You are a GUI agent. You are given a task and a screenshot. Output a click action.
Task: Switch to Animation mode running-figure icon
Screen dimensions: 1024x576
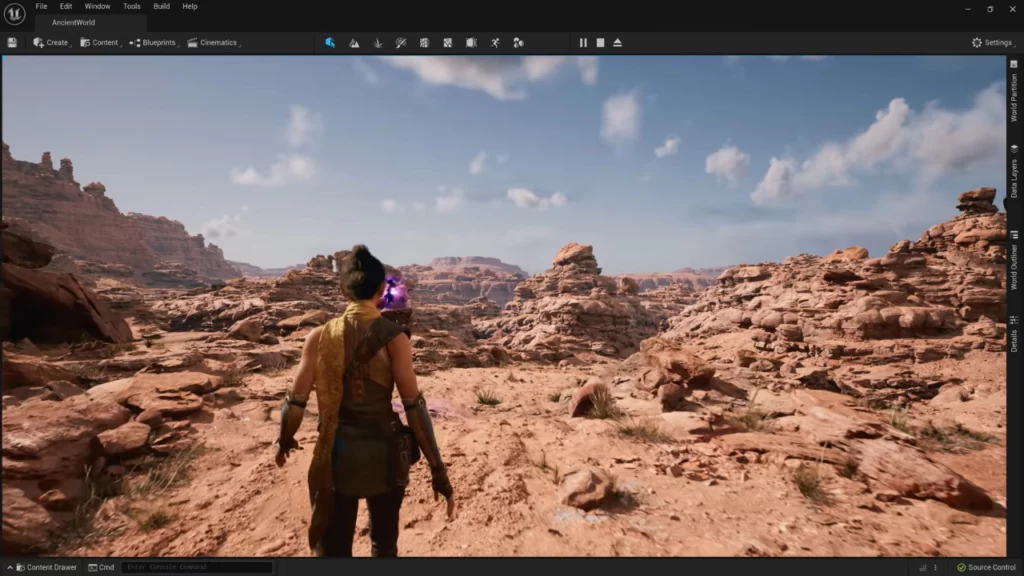point(495,42)
